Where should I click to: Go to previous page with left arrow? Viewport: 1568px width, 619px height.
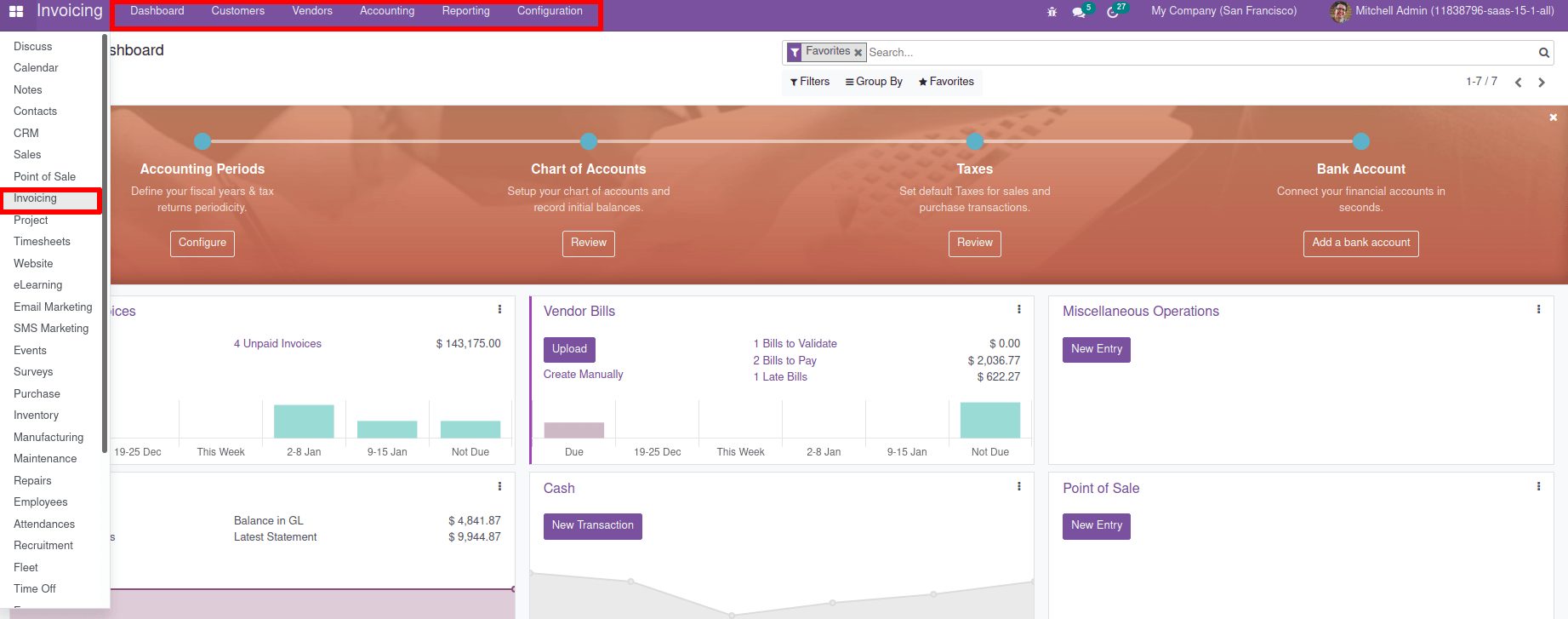pyautogui.click(x=1518, y=83)
